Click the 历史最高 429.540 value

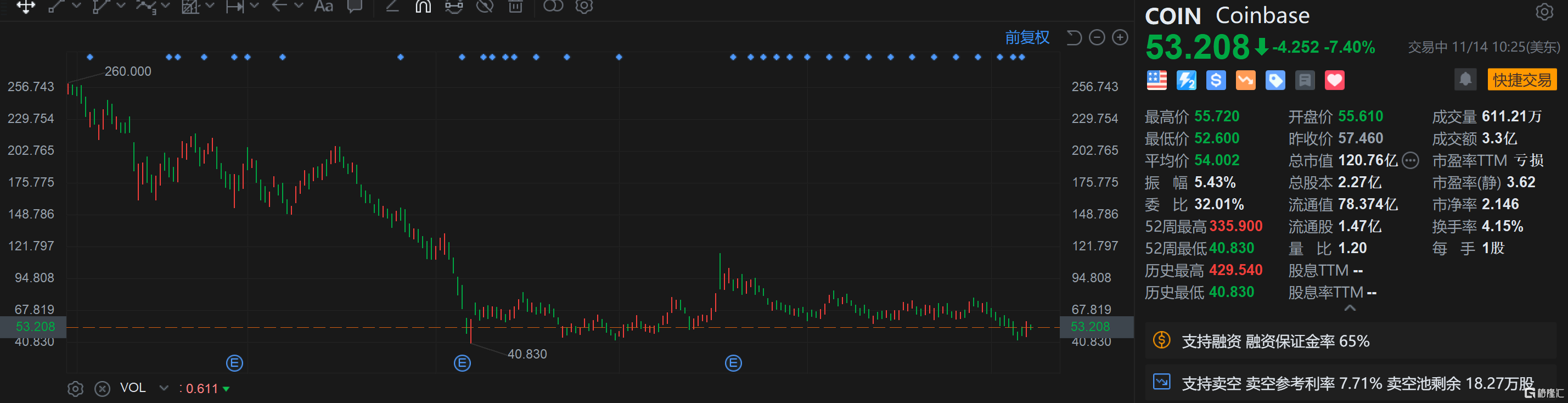tap(1235, 270)
